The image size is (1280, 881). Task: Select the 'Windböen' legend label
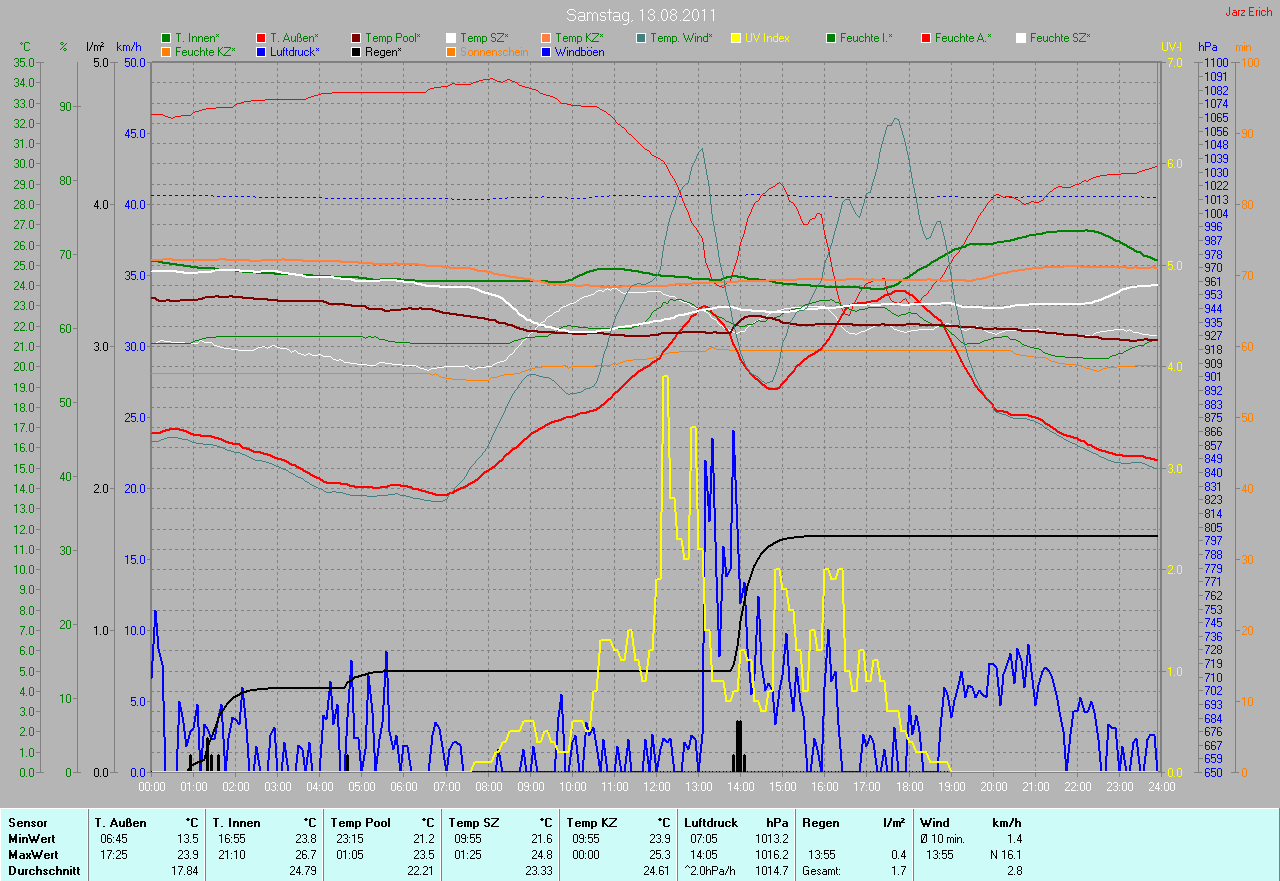point(579,51)
